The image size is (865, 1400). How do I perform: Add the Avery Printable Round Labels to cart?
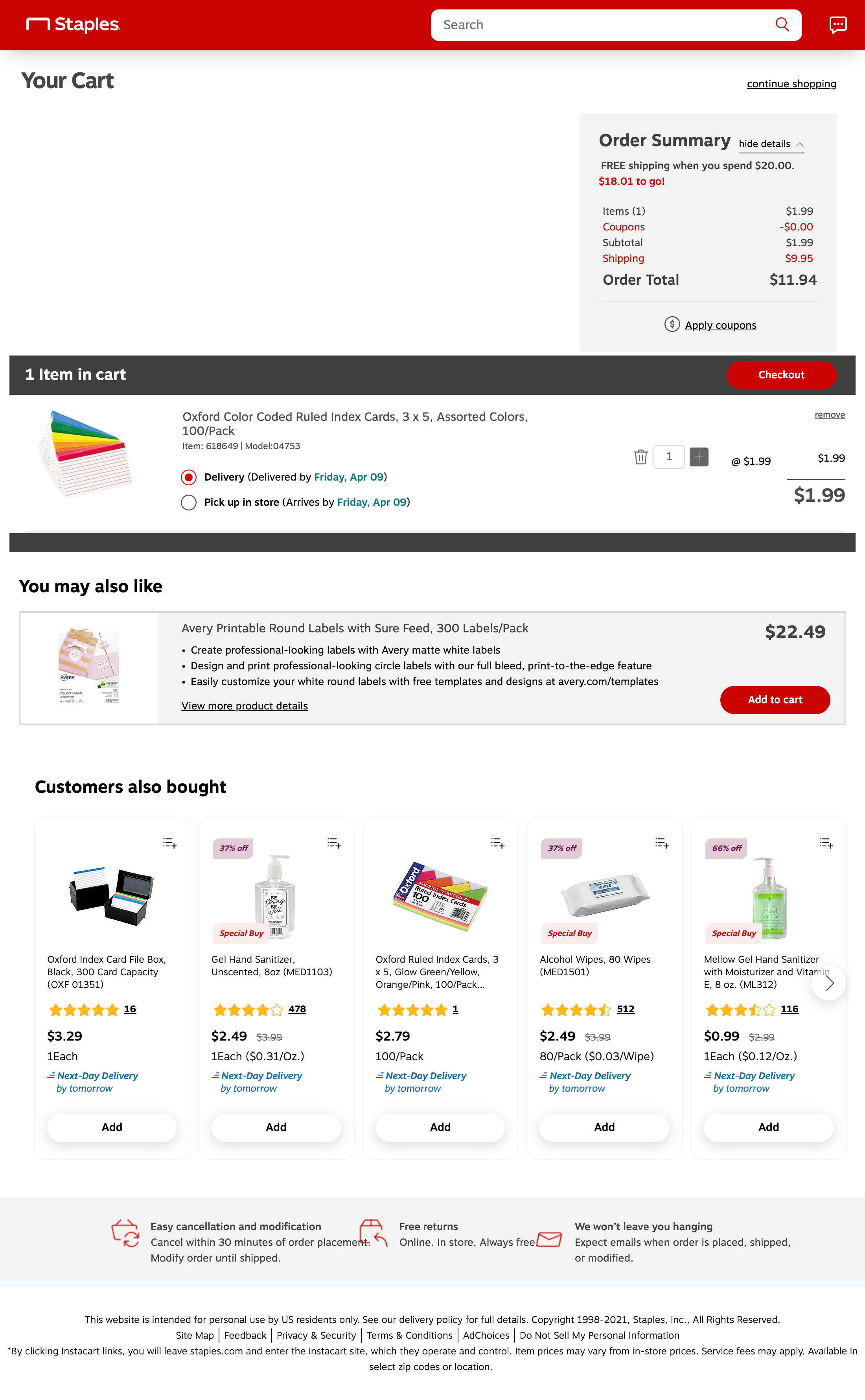(x=775, y=700)
